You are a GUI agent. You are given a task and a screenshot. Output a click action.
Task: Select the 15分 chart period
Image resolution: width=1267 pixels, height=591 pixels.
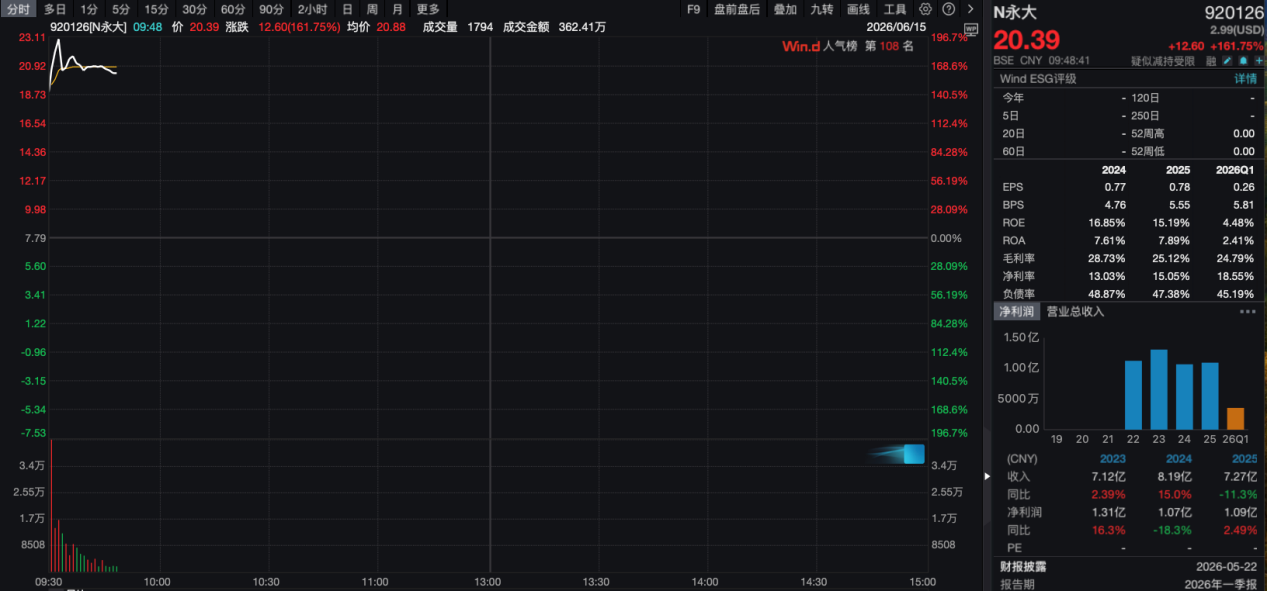pyautogui.click(x=157, y=9)
